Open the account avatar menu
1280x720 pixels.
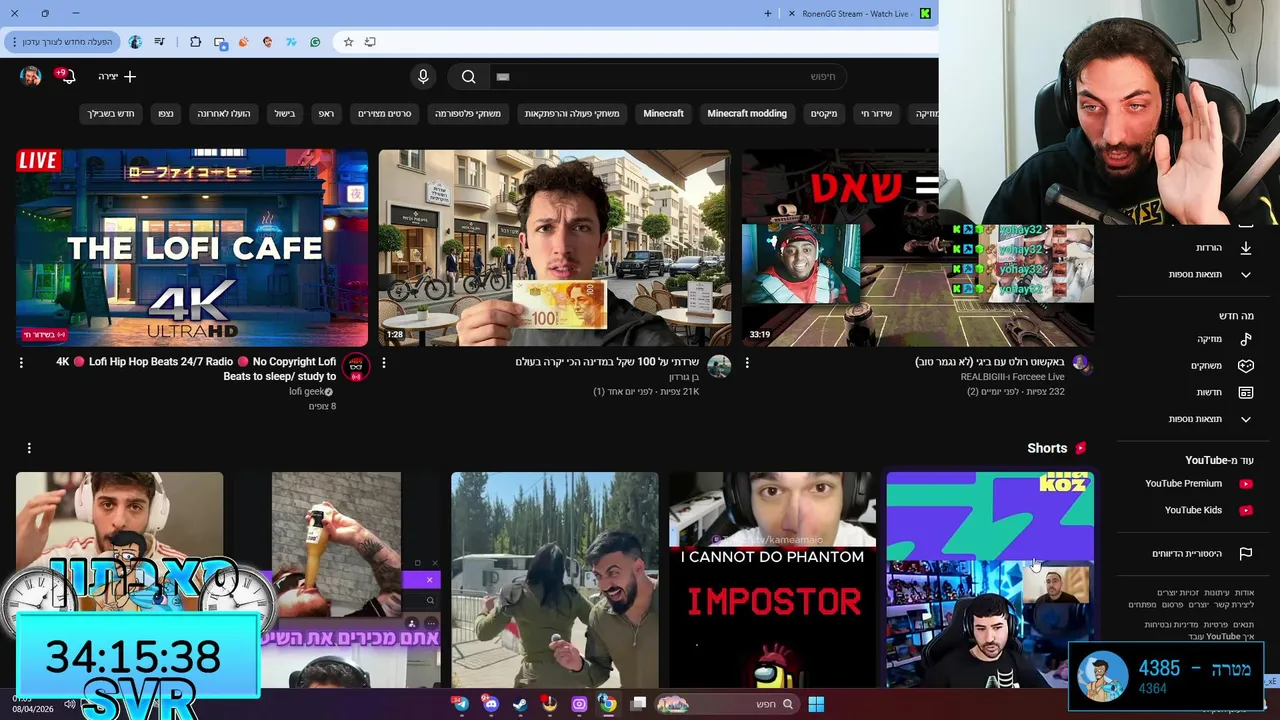[31, 77]
